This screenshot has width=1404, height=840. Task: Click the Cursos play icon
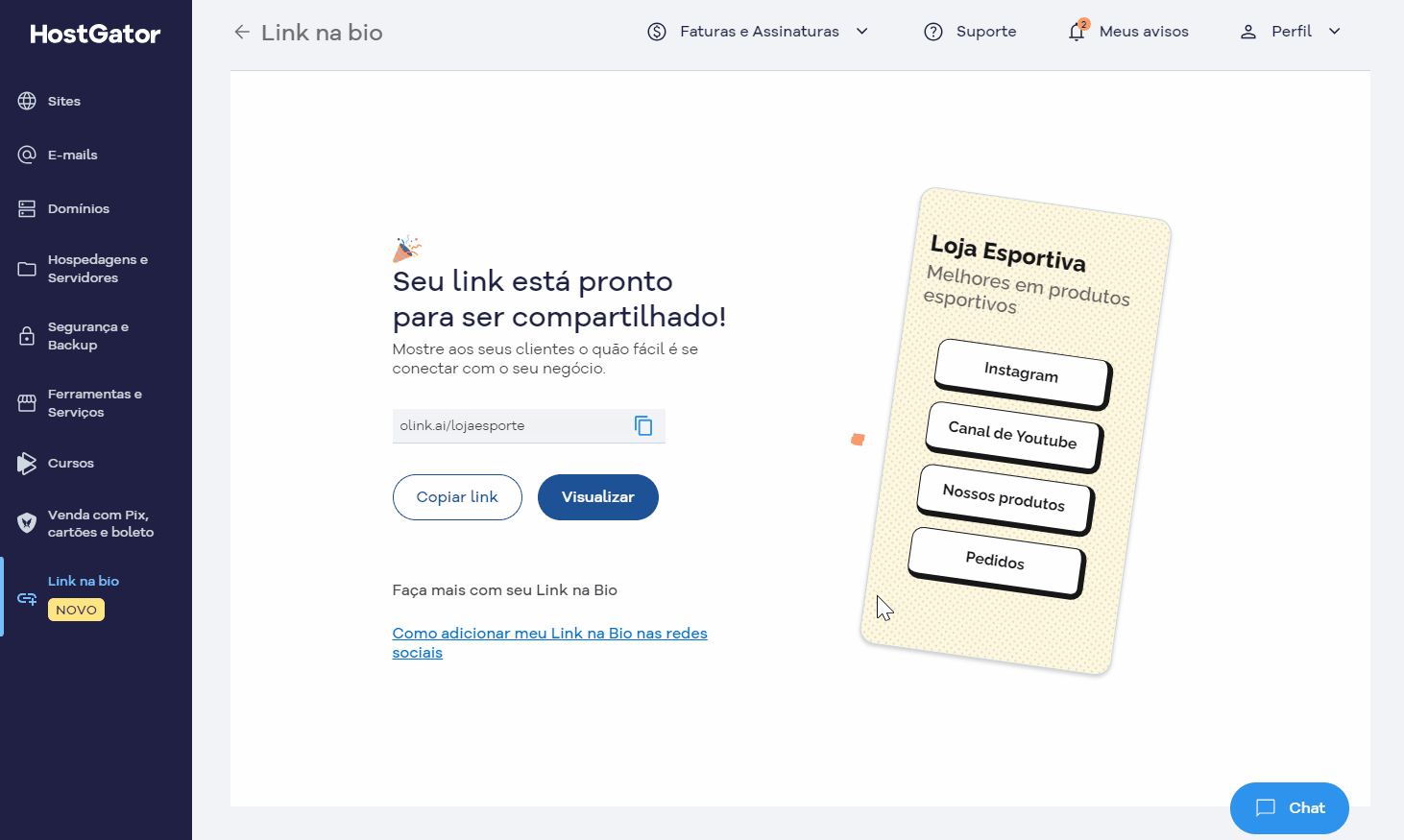point(27,463)
